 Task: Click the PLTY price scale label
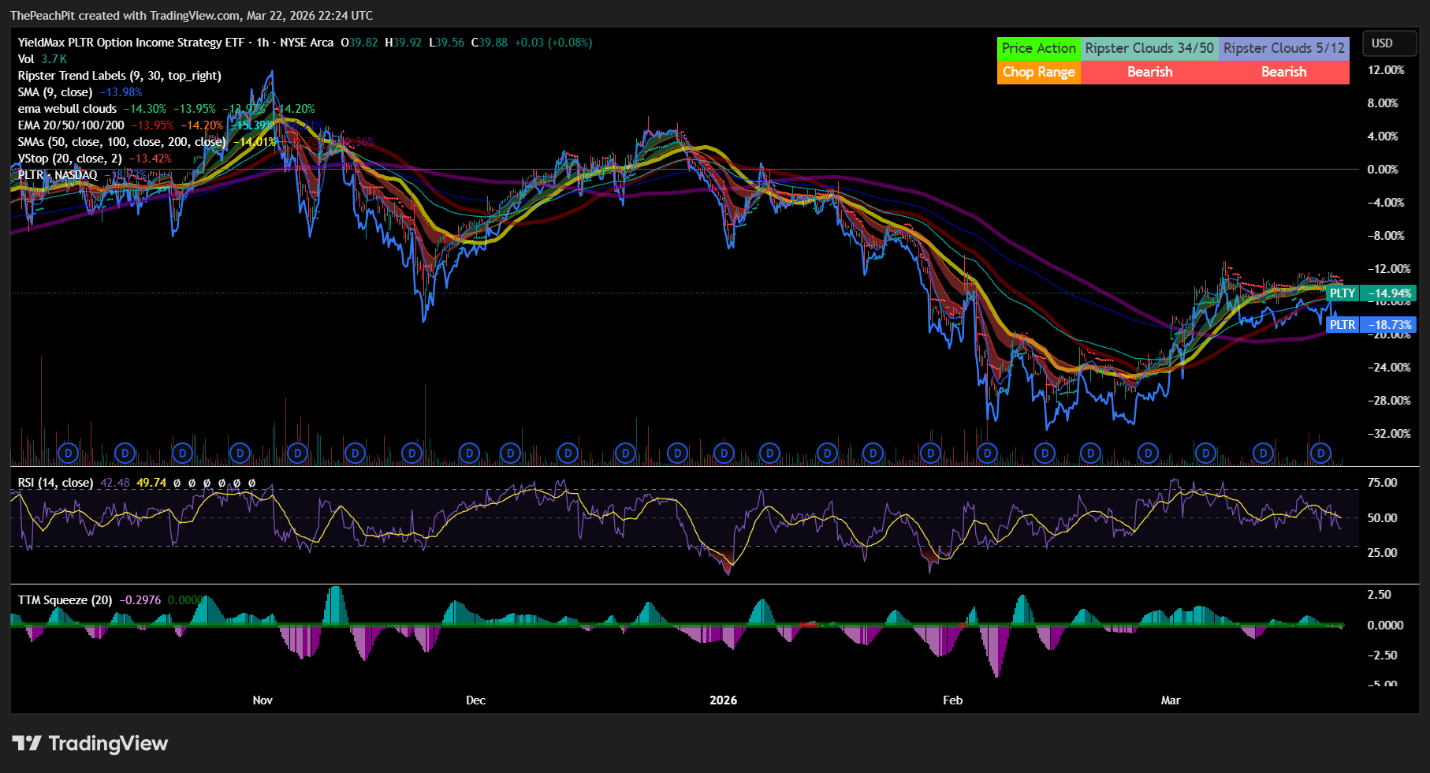click(1342, 293)
